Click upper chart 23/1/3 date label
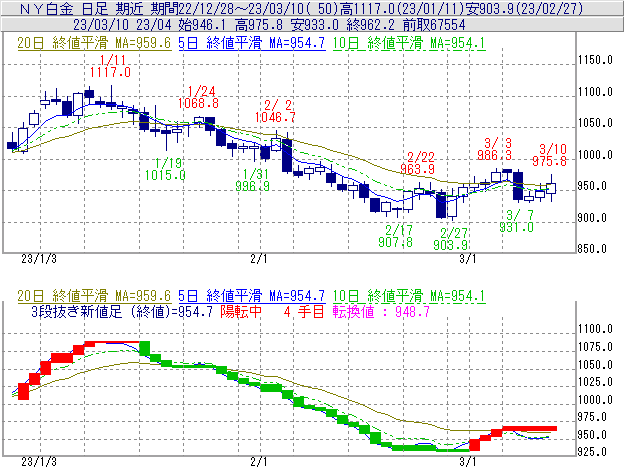The image size is (624, 475). (x=39, y=259)
